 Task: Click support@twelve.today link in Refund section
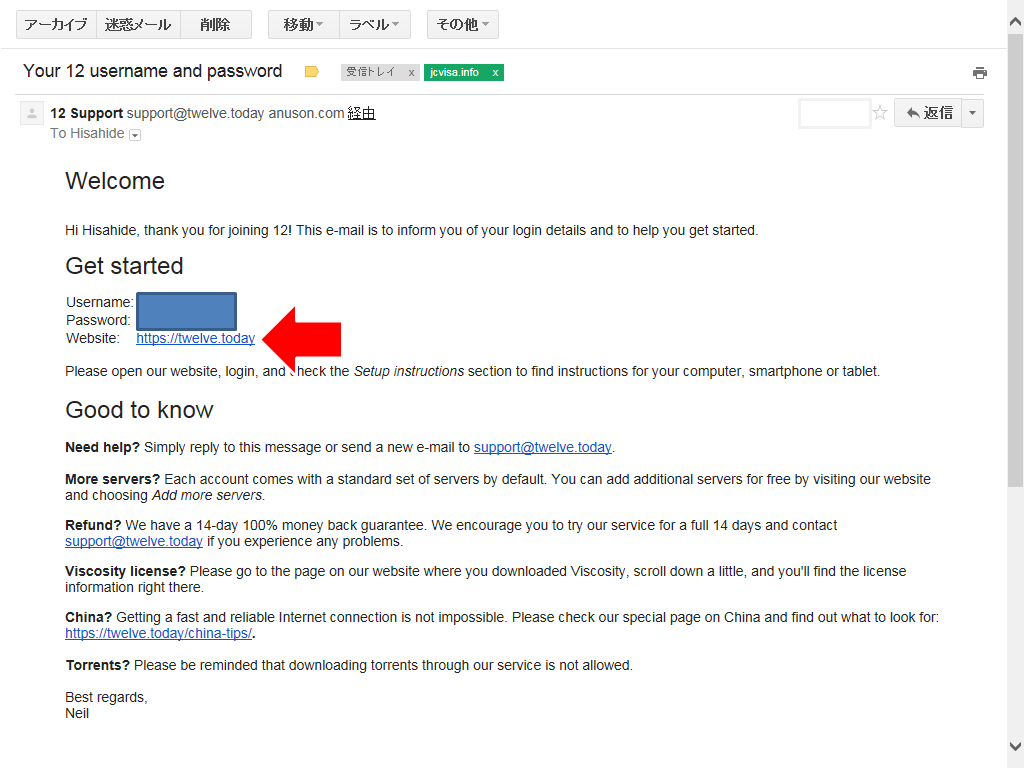(x=134, y=541)
